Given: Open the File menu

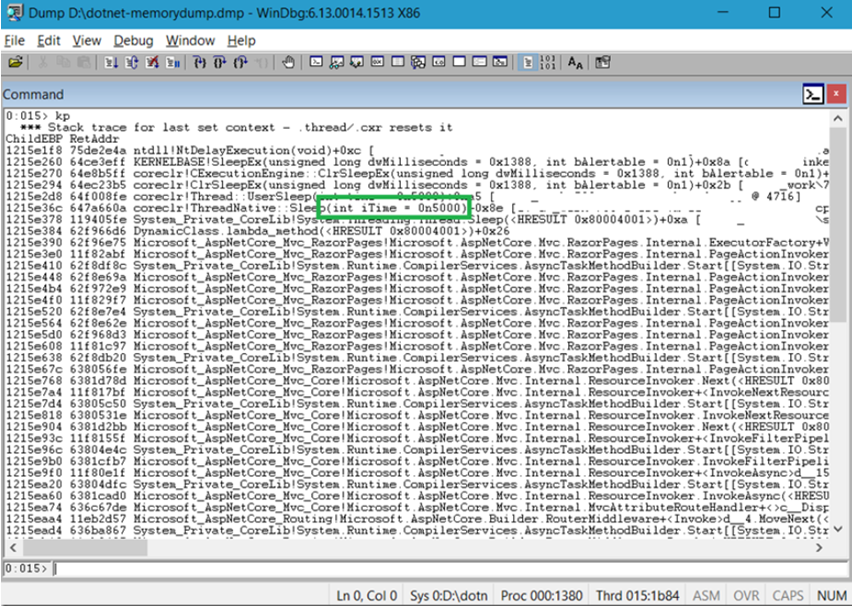Looking at the screenshot, I should (15, 41).
